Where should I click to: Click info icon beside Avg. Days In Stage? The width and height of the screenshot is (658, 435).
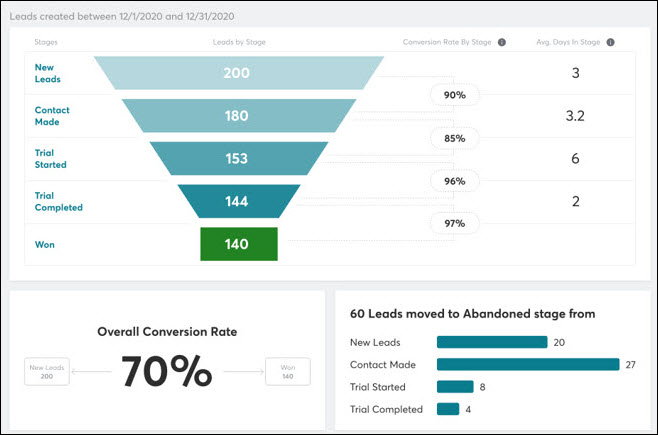pyautogui.click(x=610, y=43)
